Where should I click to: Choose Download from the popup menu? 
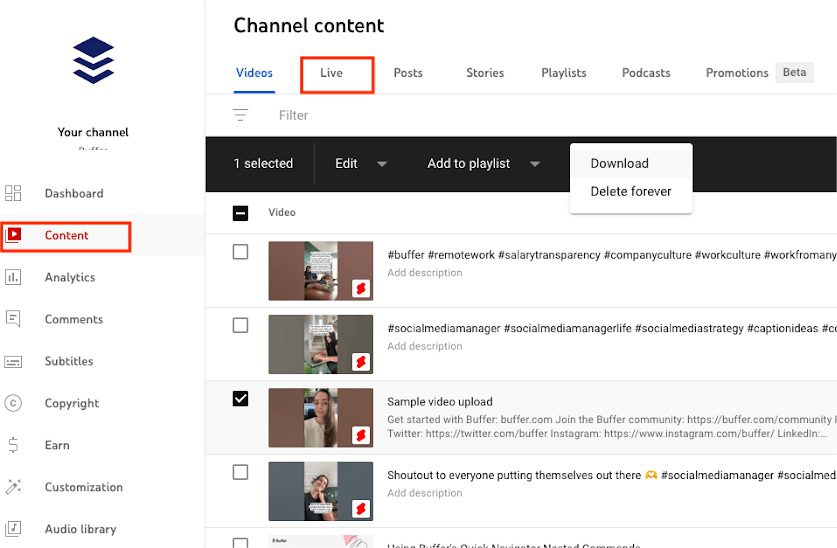tap(619, 163)
